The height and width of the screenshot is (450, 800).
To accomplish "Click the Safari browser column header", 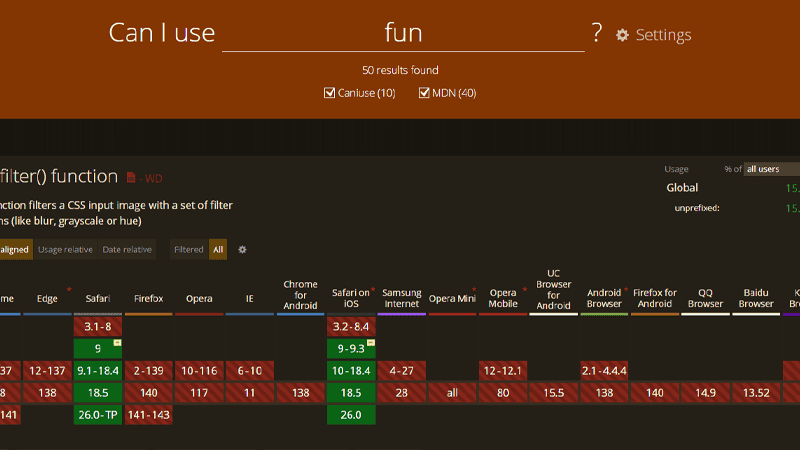I will tap(97, 298).
